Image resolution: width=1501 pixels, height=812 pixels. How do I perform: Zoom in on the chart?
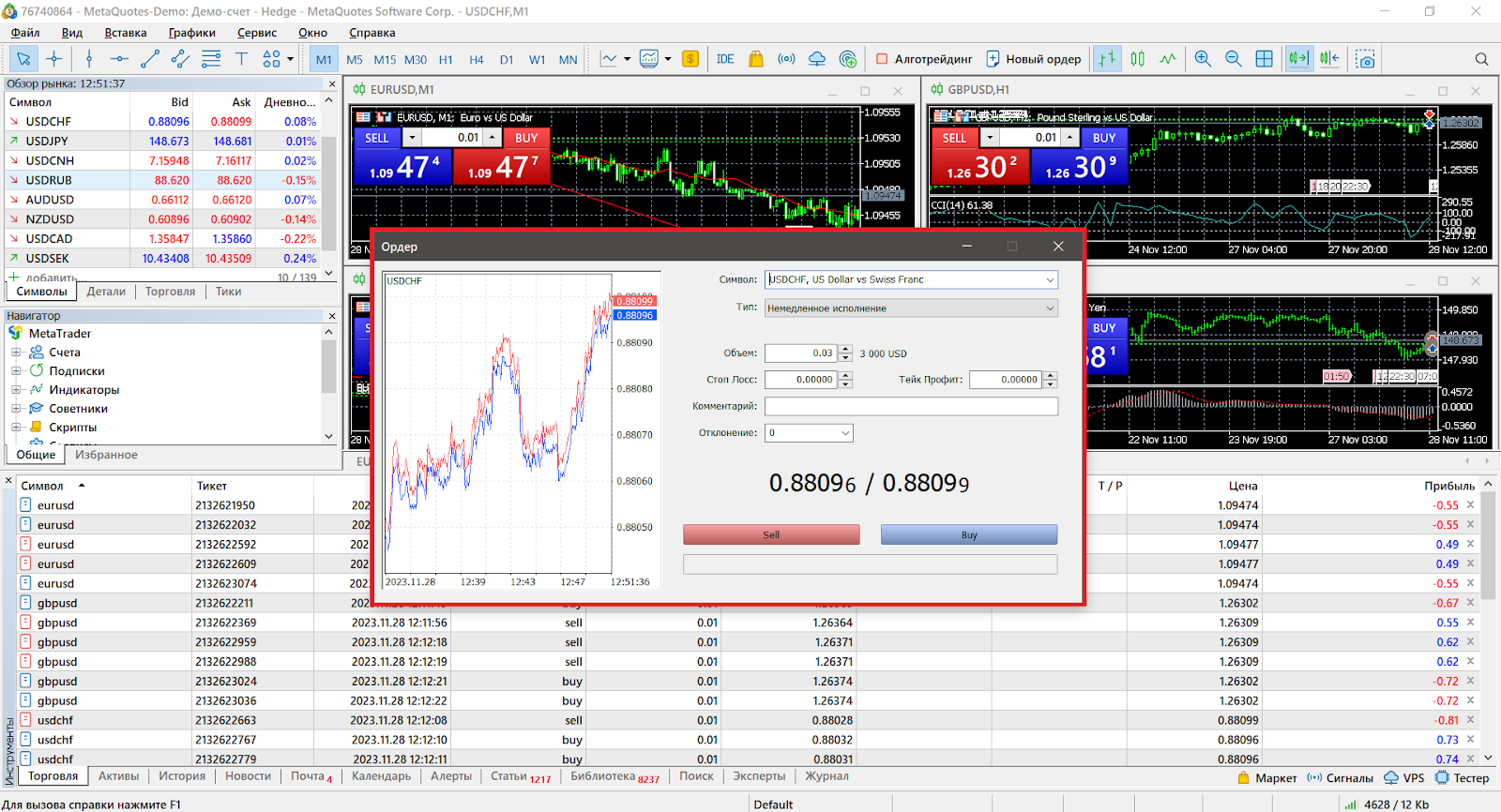tap(1203, 59)
